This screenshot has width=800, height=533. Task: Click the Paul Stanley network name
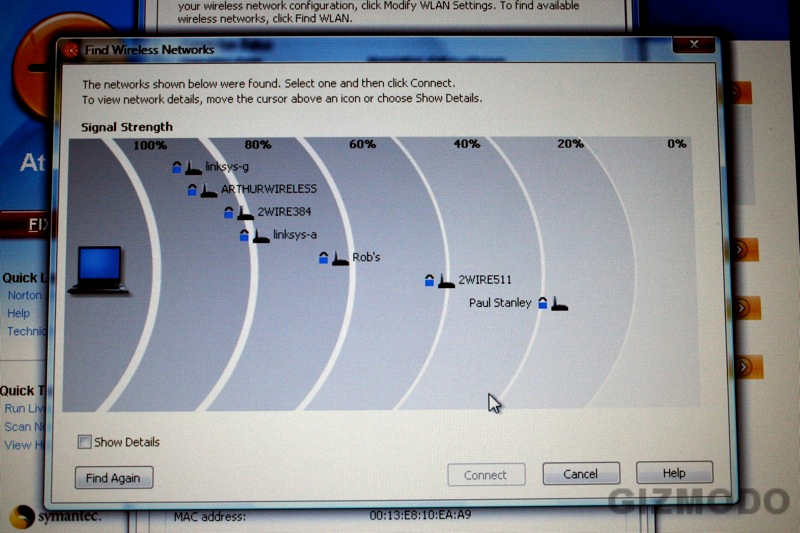(500, 302)
